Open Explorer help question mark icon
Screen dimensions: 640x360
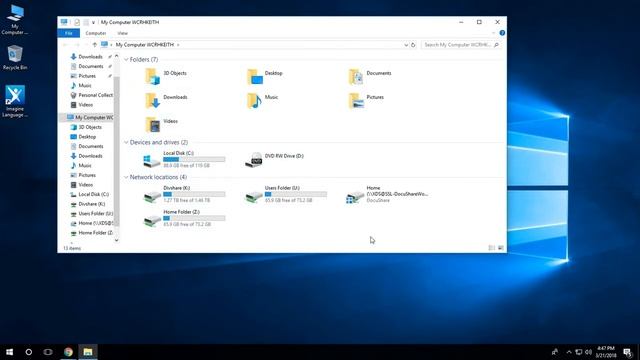502,33
